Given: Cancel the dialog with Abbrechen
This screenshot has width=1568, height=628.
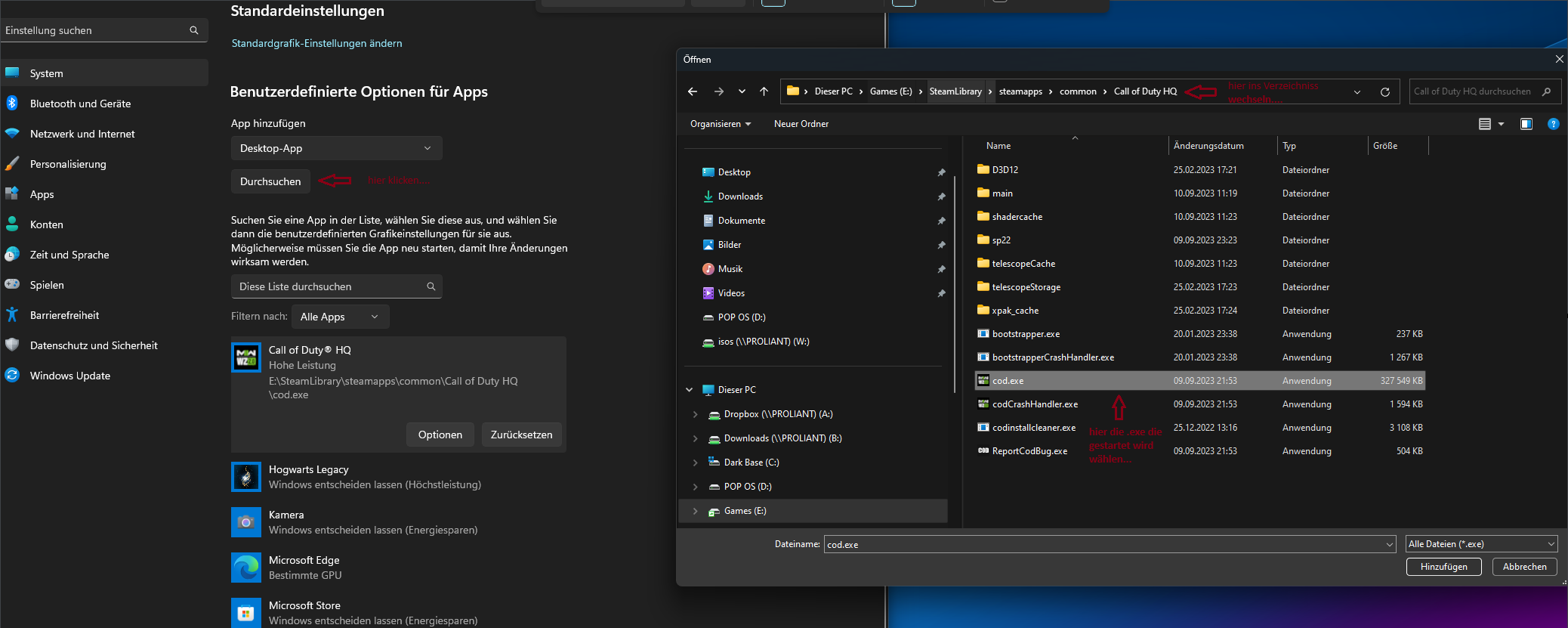Looking at the screenshot, I should tap(1524, 567).
